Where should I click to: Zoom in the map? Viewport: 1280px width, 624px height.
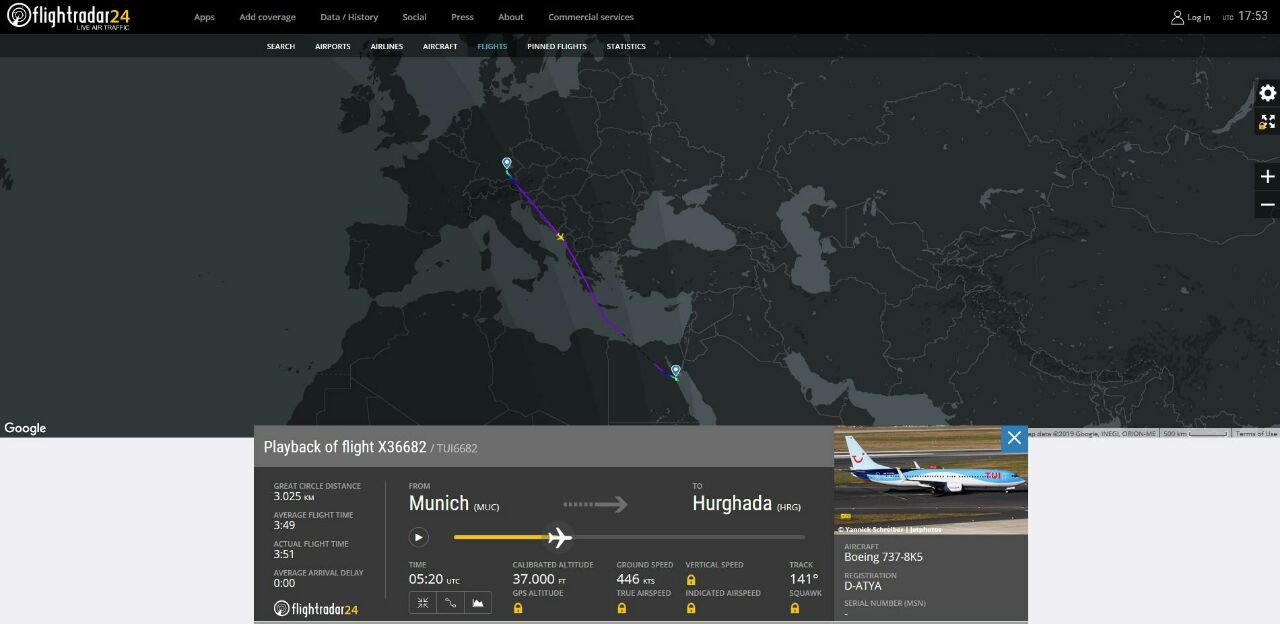(x=1267, y=177)
